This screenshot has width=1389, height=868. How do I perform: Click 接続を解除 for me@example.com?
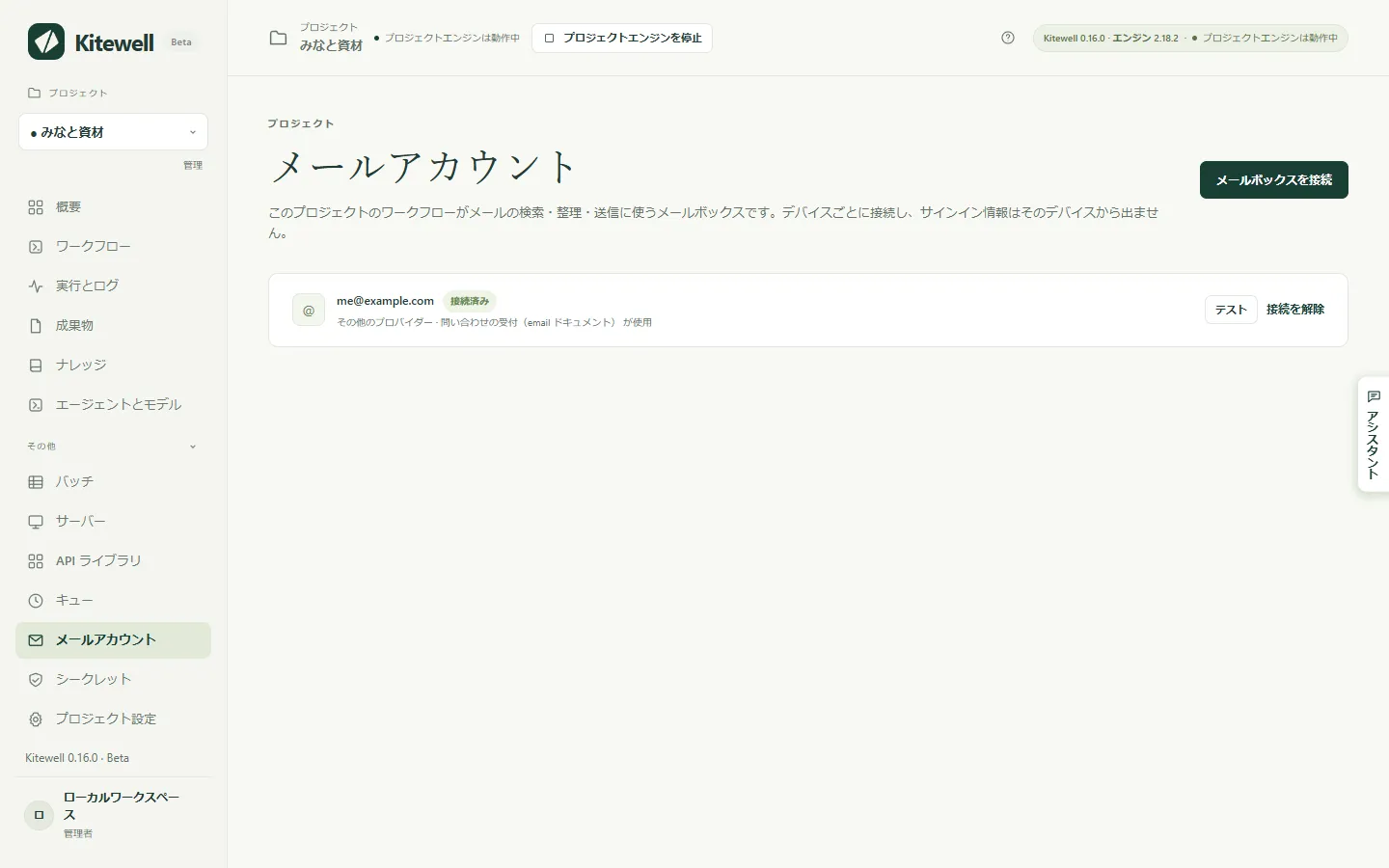[1295, 310]
